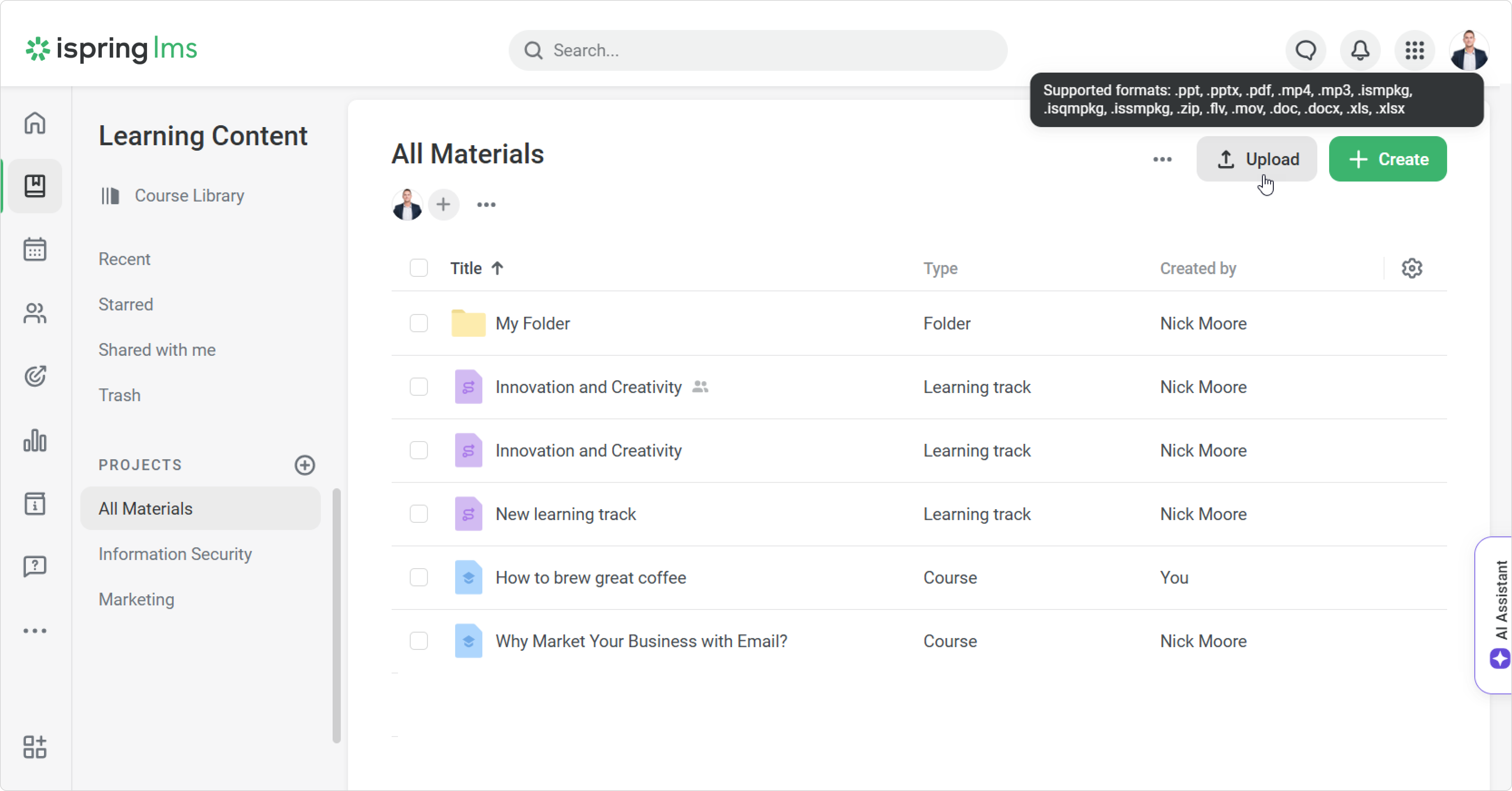Click the notifications bell icon
Screen dimensions: 1512x791
click(x=1360, y=50)
